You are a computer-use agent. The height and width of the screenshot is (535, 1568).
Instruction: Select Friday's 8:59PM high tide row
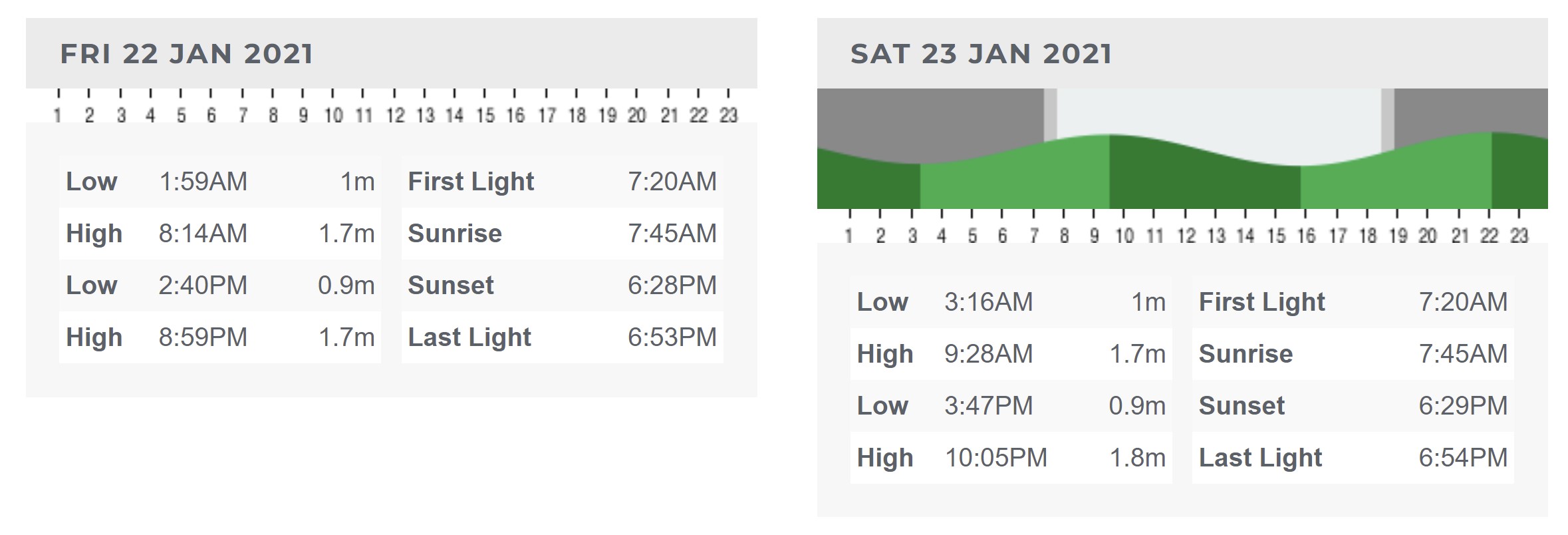click(x=220, y=337)
